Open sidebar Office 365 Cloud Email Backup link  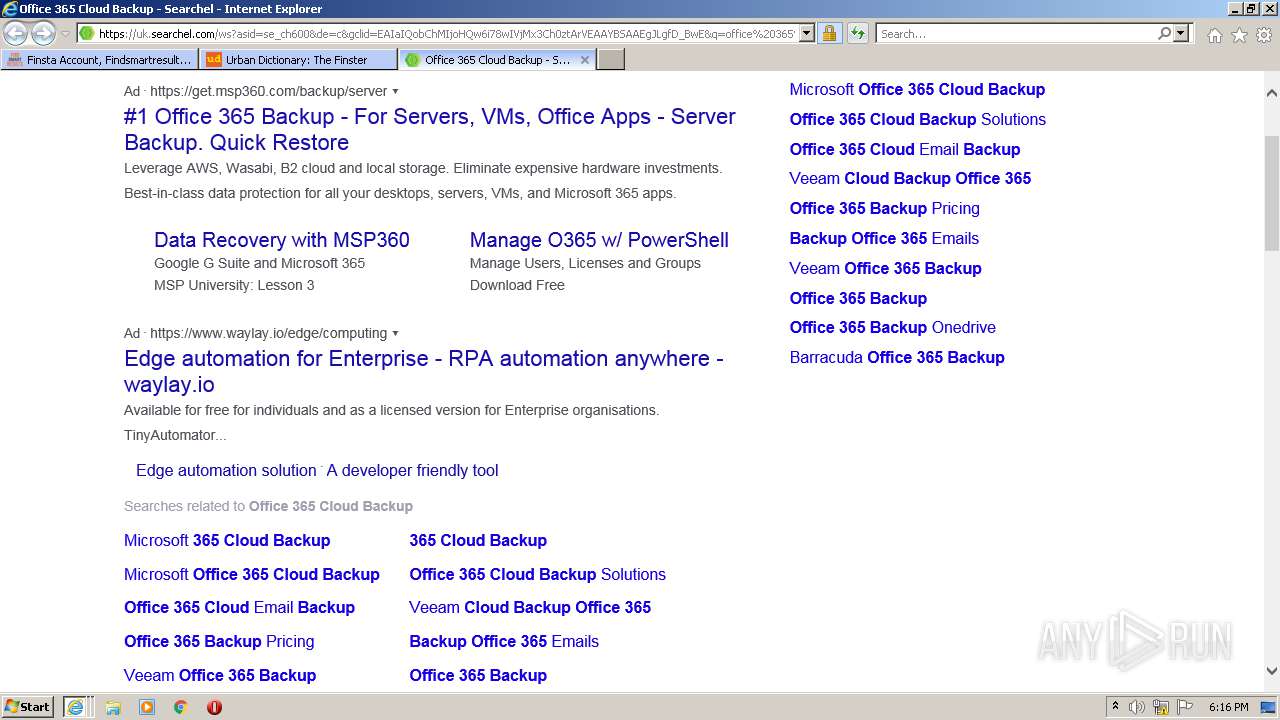coord(905,149)
